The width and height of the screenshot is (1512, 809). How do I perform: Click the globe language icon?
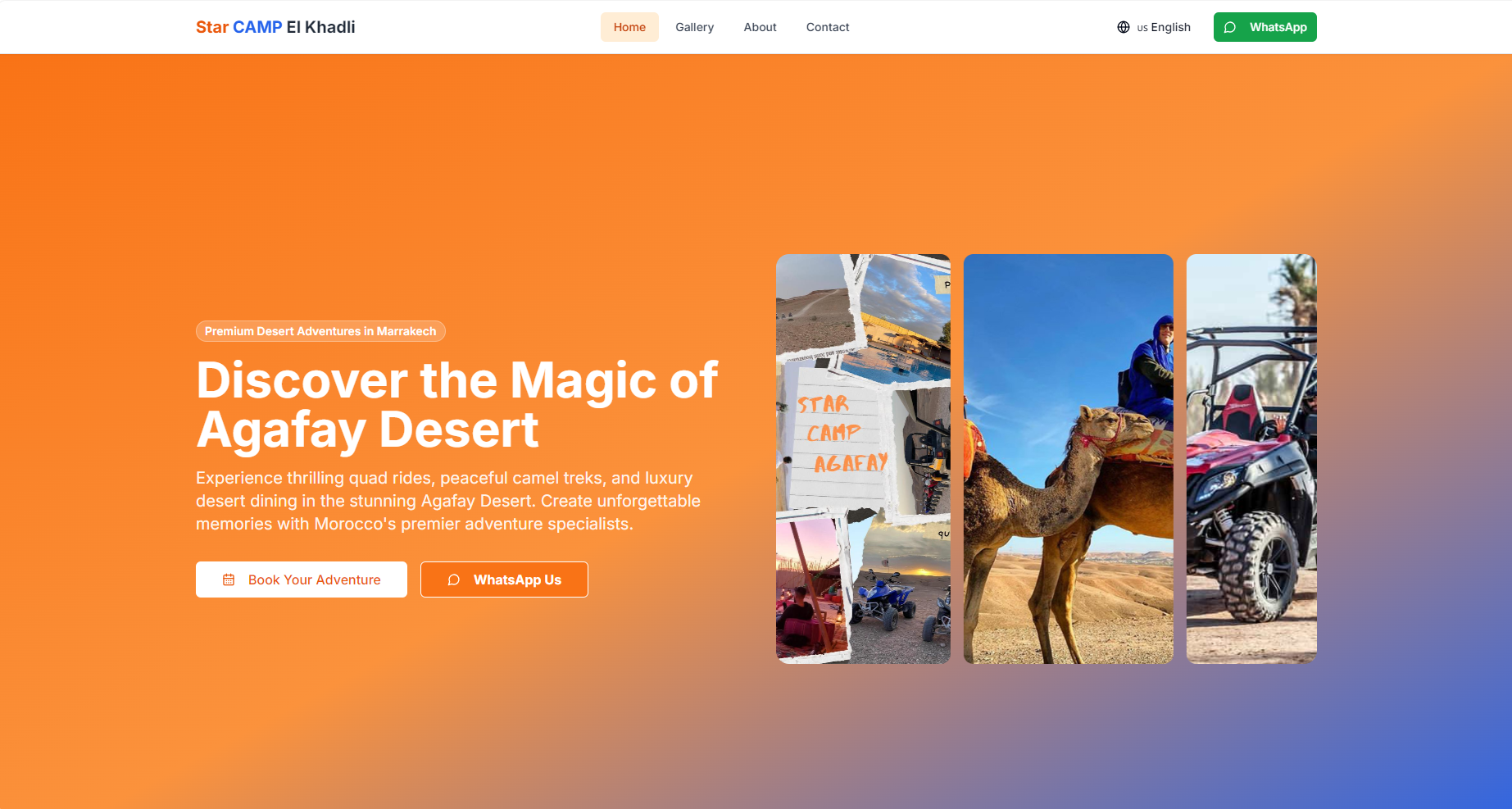1124,27
